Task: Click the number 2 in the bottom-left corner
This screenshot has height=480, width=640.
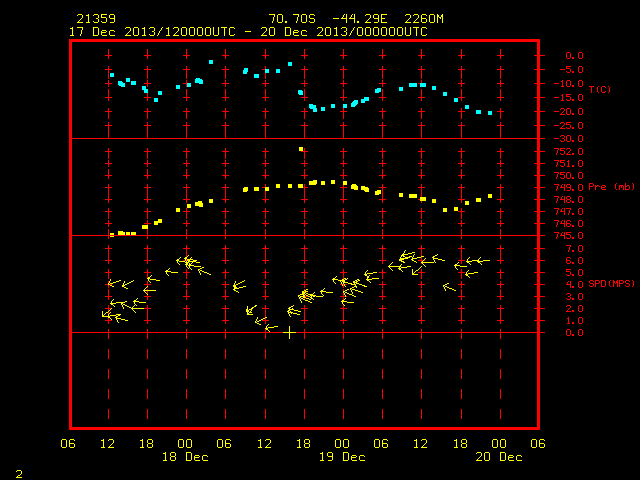Action: [x=19, y=474]
